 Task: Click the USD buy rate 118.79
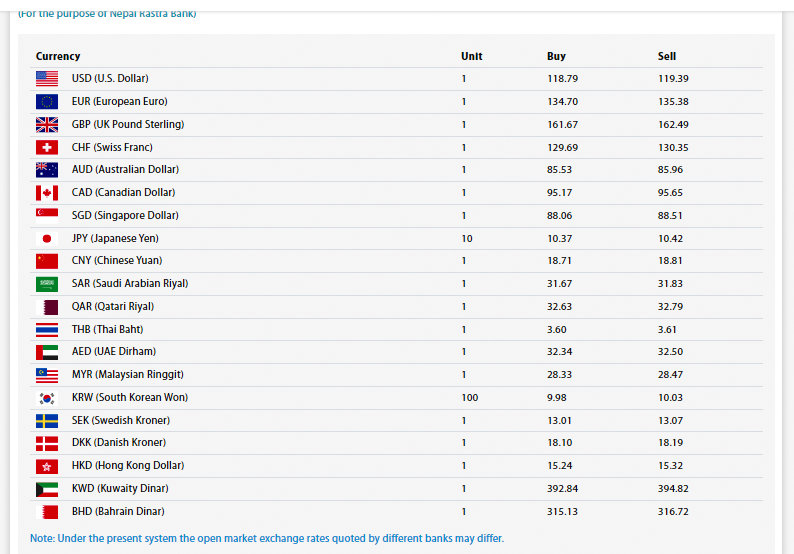[x=563, y=78]
